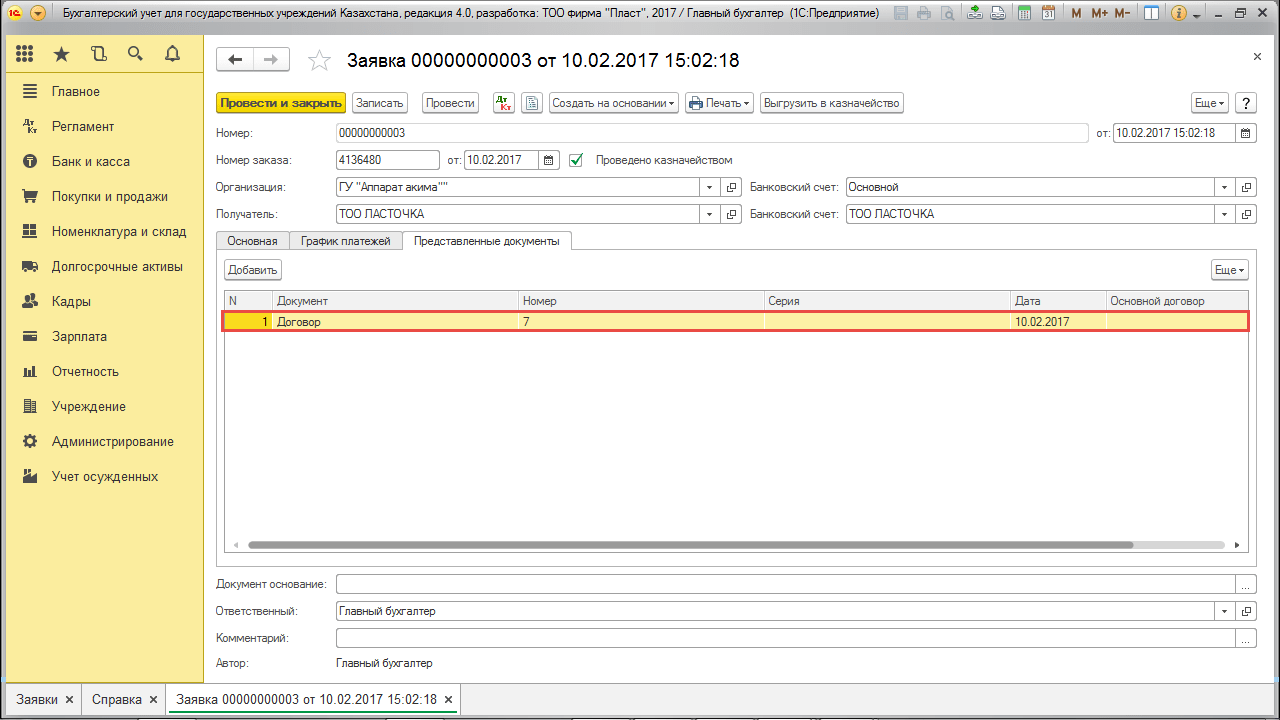Click 'Провести и закрыть' button
This screenshot has height=720, width=1280.
coord(281,103)
